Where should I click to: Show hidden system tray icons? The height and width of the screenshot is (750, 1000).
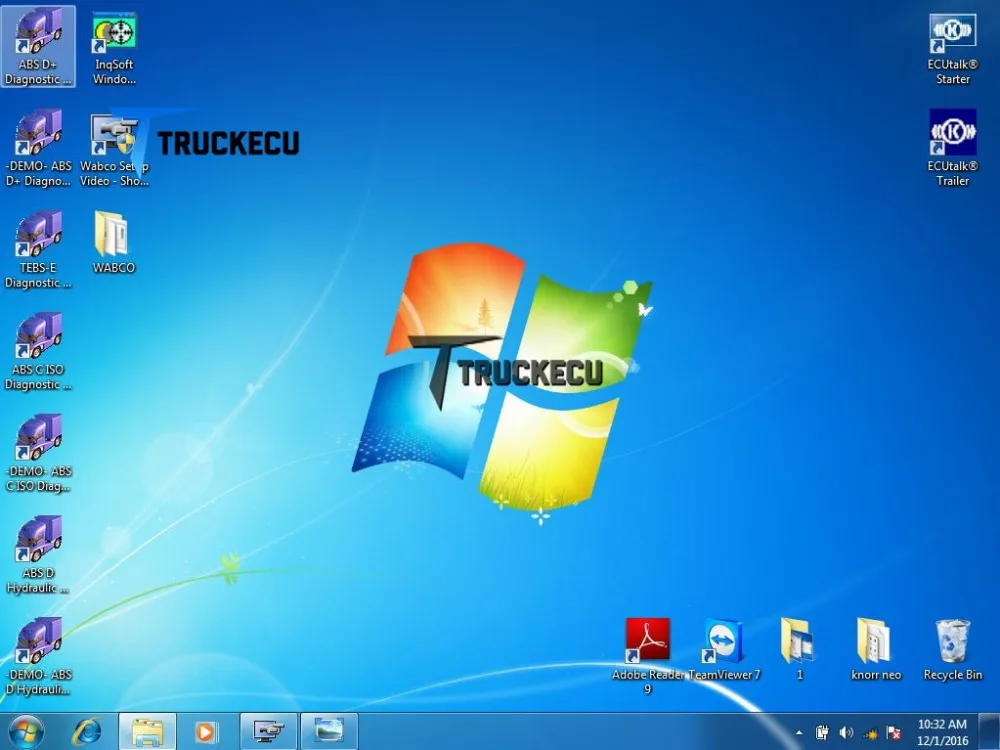(798, 733)
